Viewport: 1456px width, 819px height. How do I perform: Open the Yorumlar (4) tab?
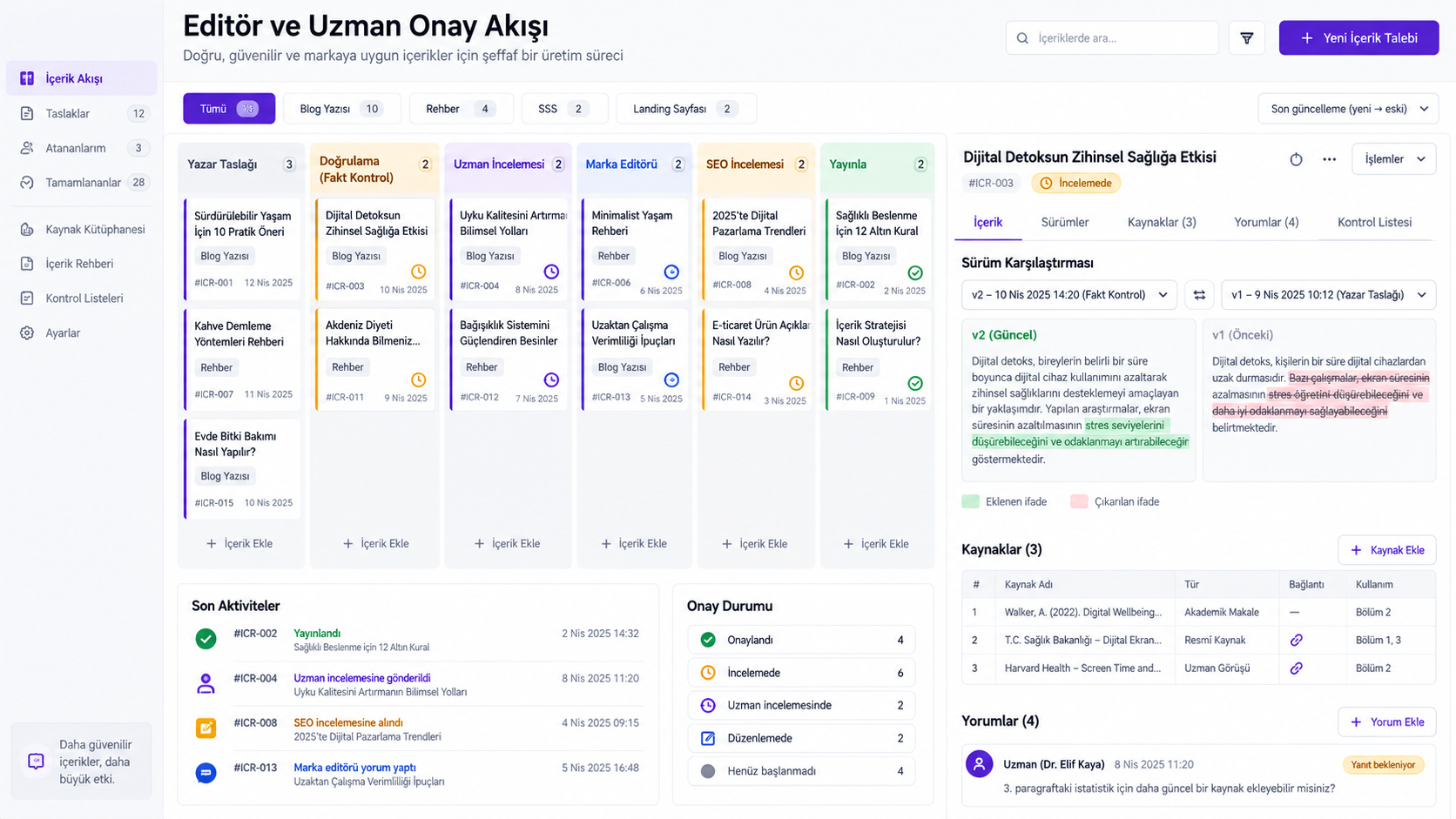1266,222
